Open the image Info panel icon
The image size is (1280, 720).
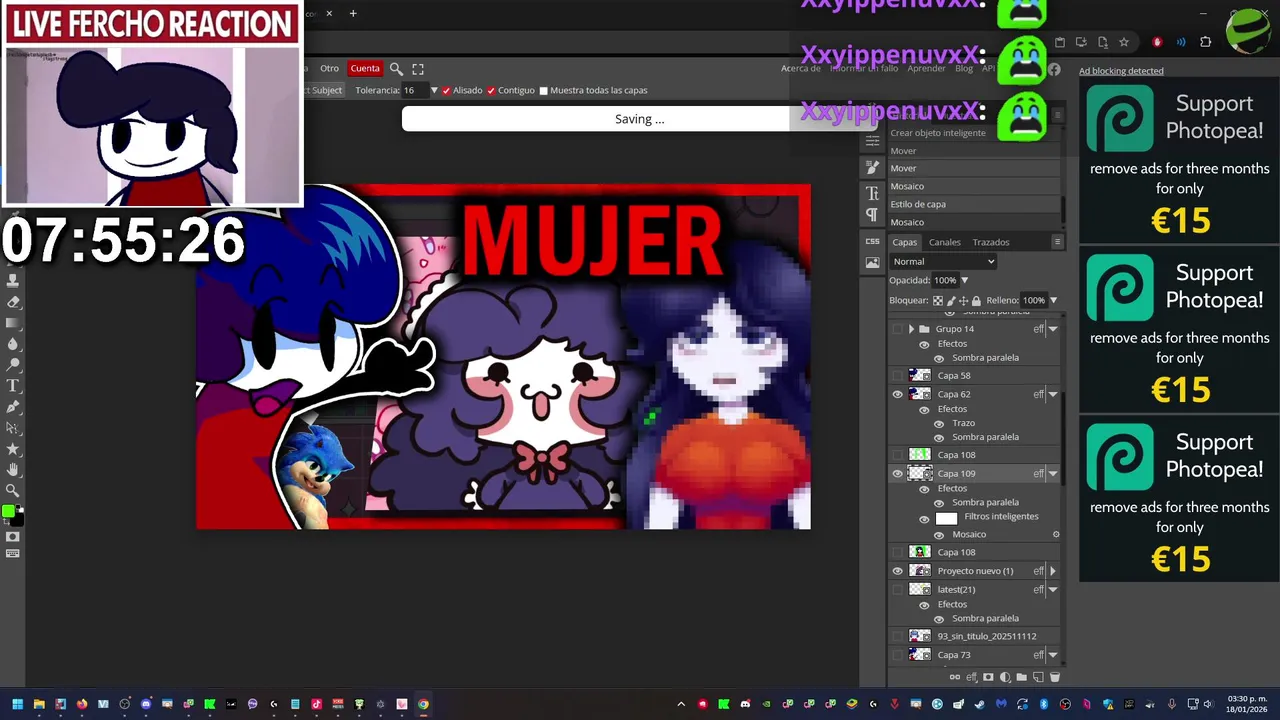[x=872, y=262]
